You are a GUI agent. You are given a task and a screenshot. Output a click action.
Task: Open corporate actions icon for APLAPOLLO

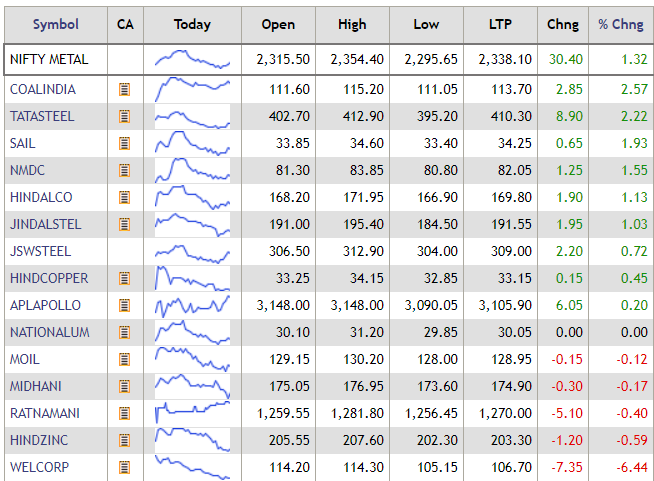[x=124, y=305]
